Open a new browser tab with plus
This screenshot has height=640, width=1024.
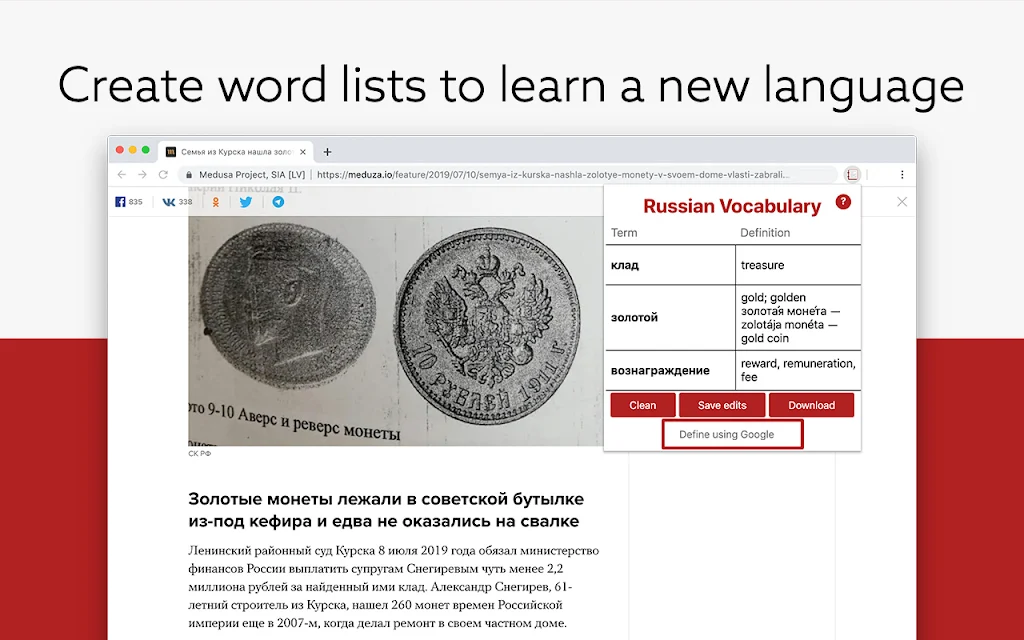[x=327, y=152]
